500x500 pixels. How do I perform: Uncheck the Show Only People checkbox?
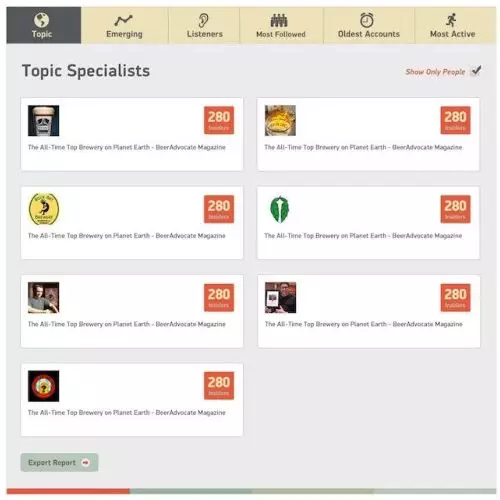point(476,71)
